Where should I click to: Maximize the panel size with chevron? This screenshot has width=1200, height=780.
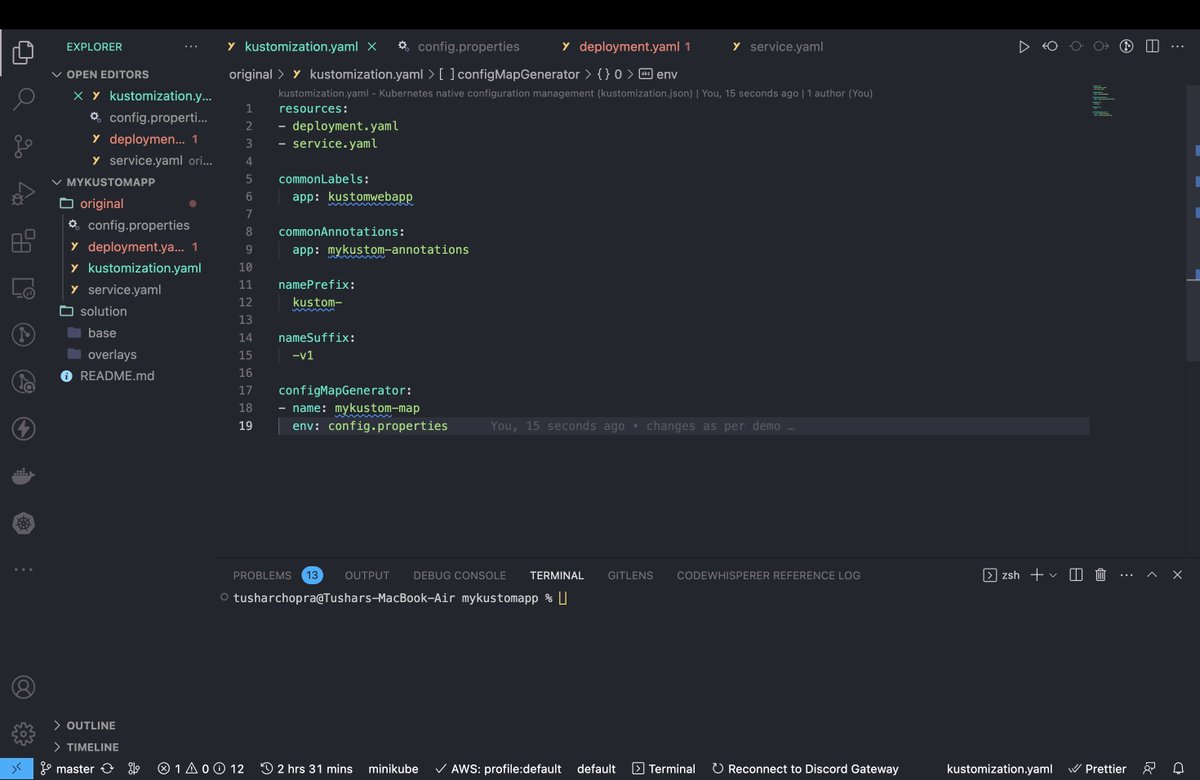click(1152, 575)
